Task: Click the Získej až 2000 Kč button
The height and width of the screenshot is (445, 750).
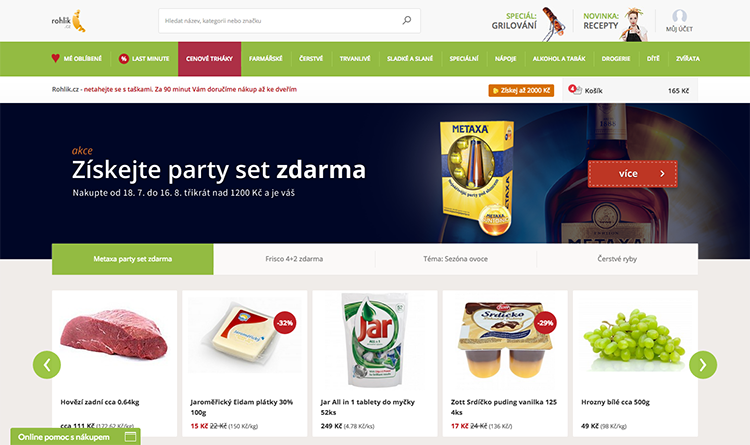Action: tap(521, 90)
